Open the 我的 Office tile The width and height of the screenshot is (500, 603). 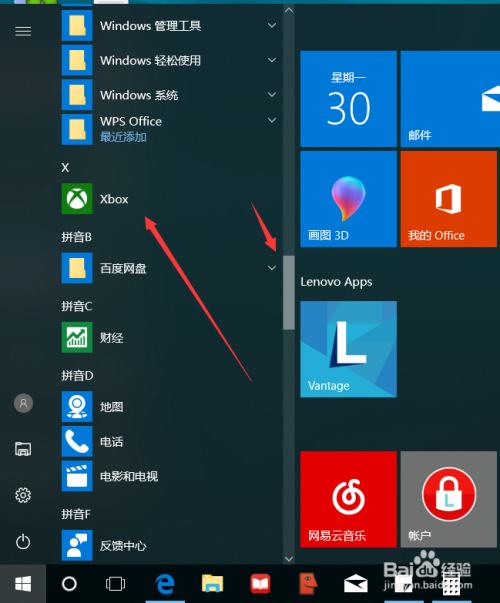448,199
